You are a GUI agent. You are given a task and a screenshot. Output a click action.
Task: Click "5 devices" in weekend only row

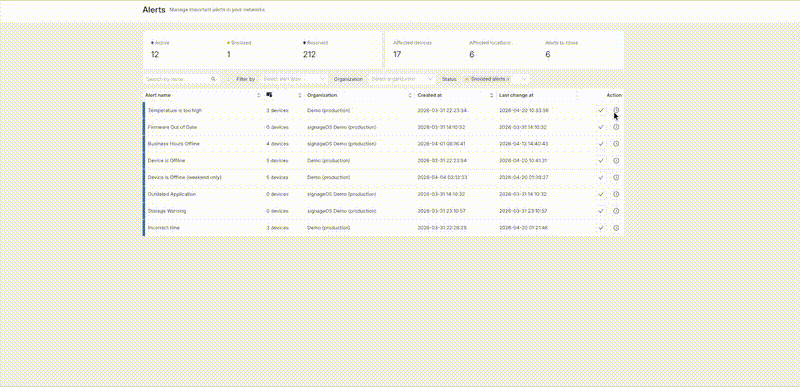click(x=277, y=177)
